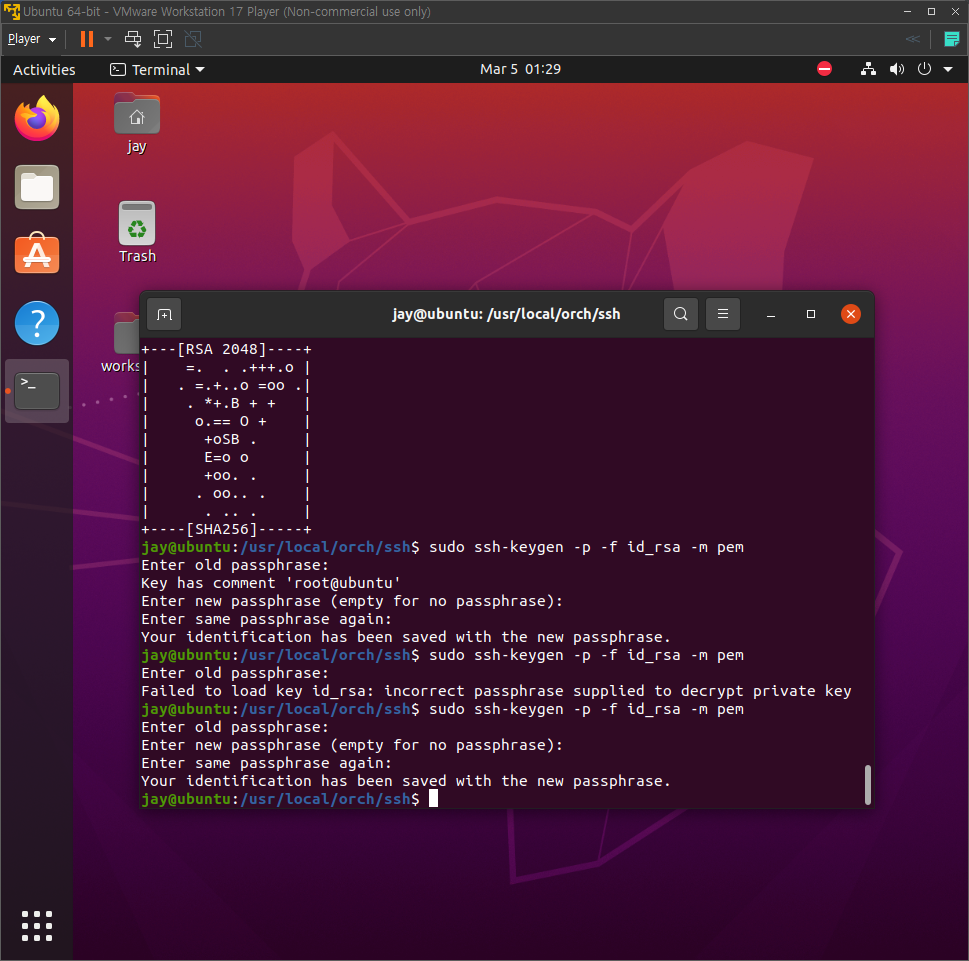
Task: Launch Firefox from the dock
Action: pyautogui.click(x=36, y=118)
